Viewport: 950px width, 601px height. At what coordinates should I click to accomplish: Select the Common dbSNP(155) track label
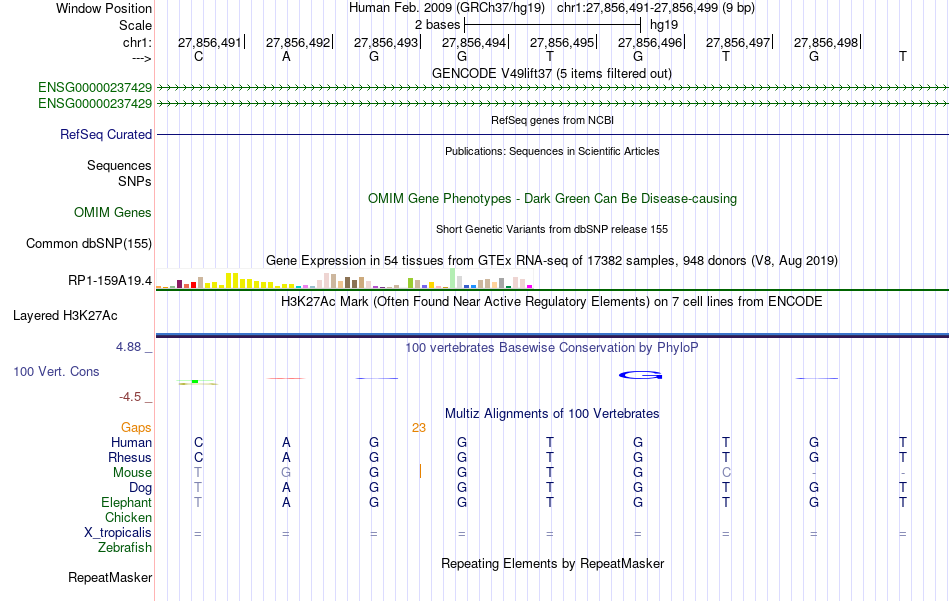click(88, 244)
